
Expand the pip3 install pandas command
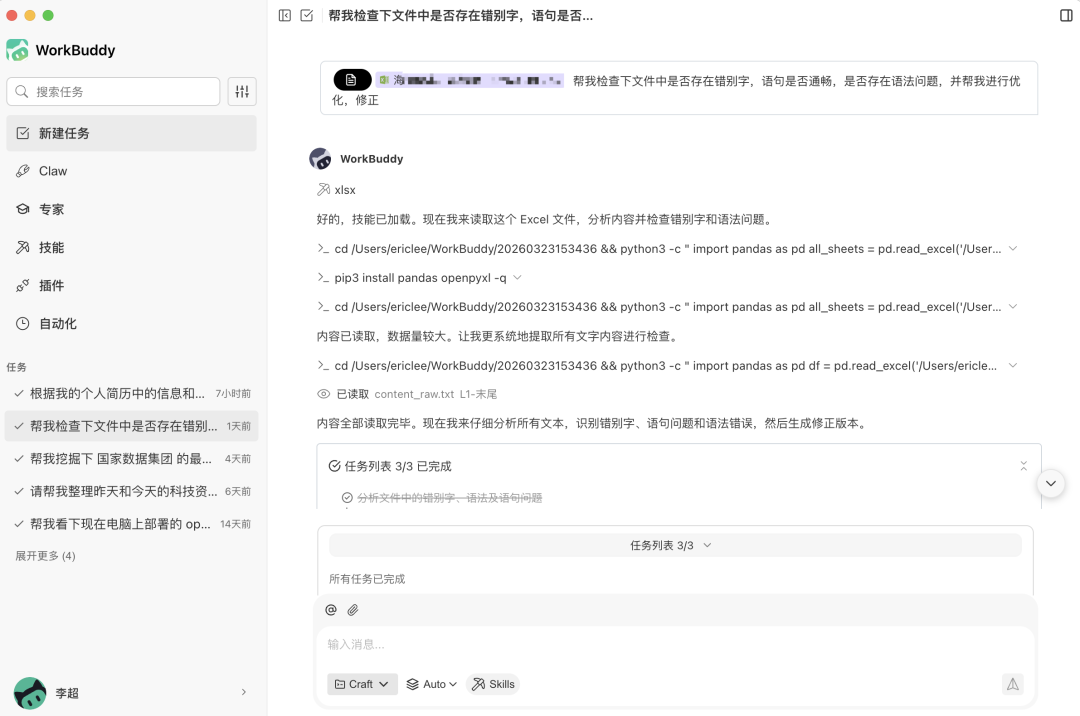click(x=516, y=278)
